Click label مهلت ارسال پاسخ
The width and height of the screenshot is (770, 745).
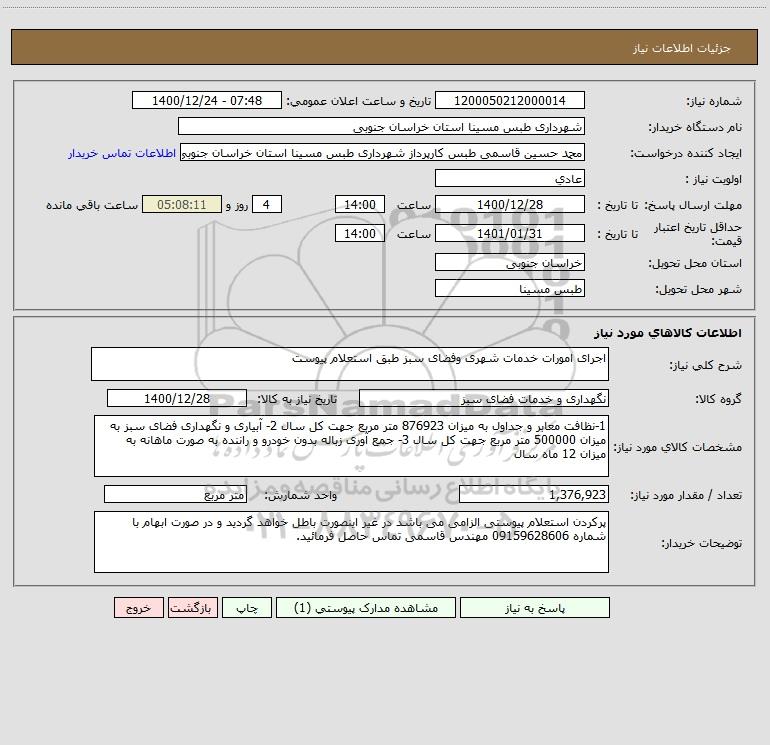(695, 205)
